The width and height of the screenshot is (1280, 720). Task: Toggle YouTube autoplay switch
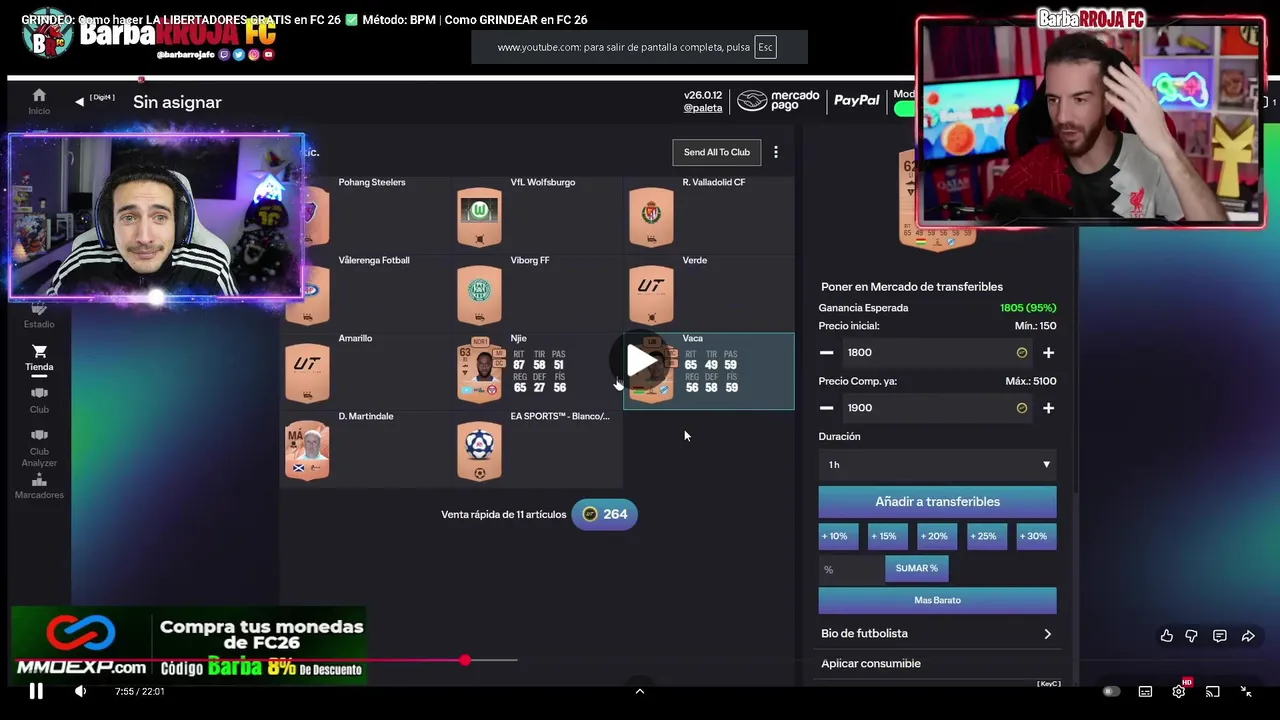click(1111, 691)
